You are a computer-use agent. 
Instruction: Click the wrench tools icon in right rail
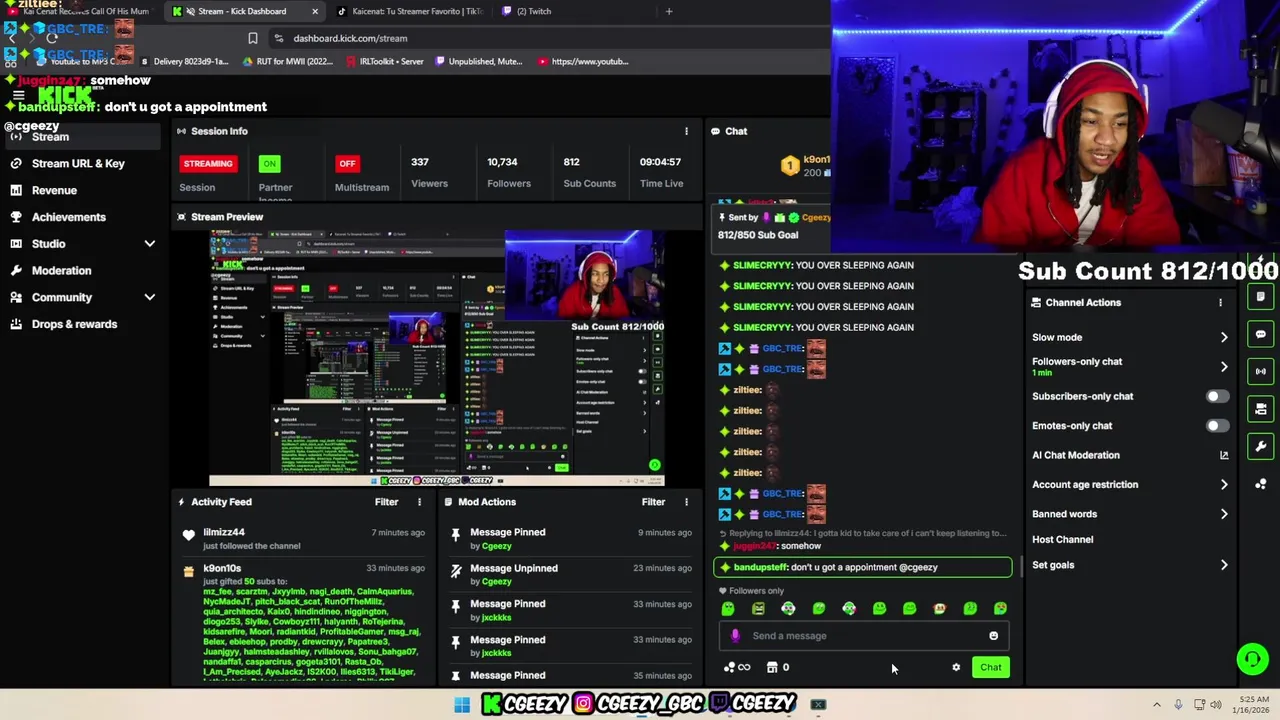[x=1261, y=446]
